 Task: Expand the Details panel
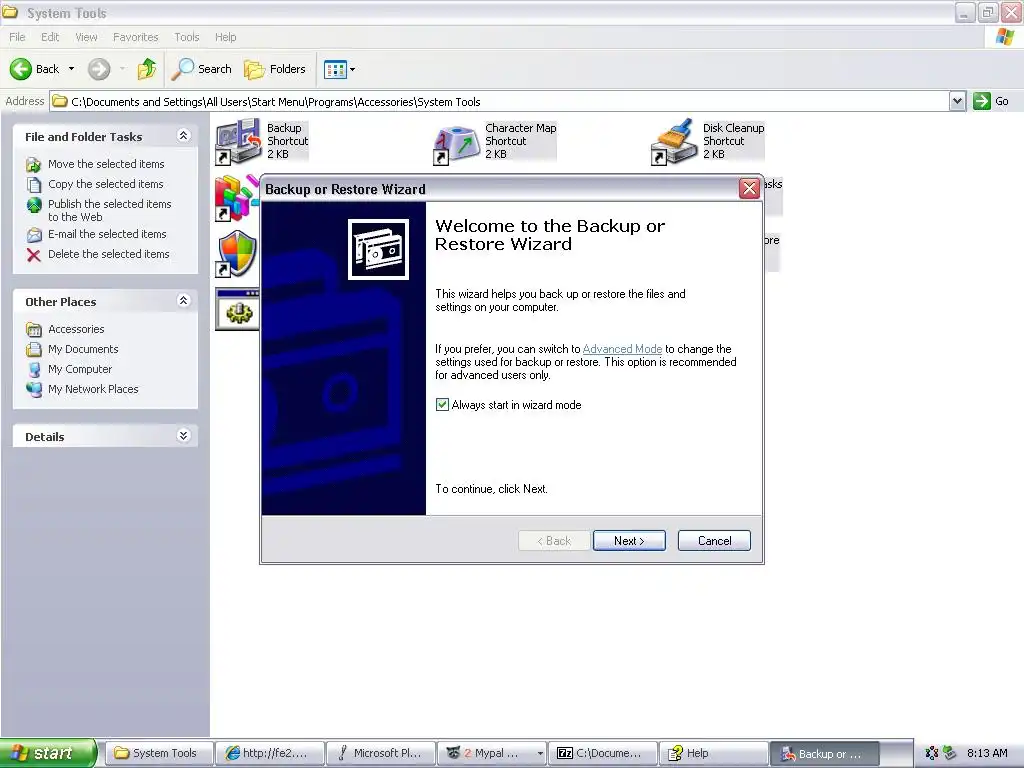(x=184, y=436)
